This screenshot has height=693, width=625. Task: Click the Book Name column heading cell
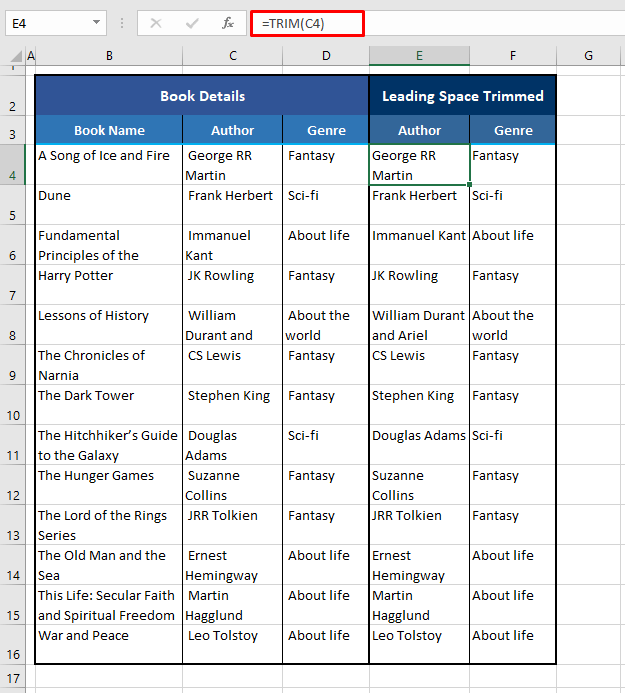[x=109, y=130]
